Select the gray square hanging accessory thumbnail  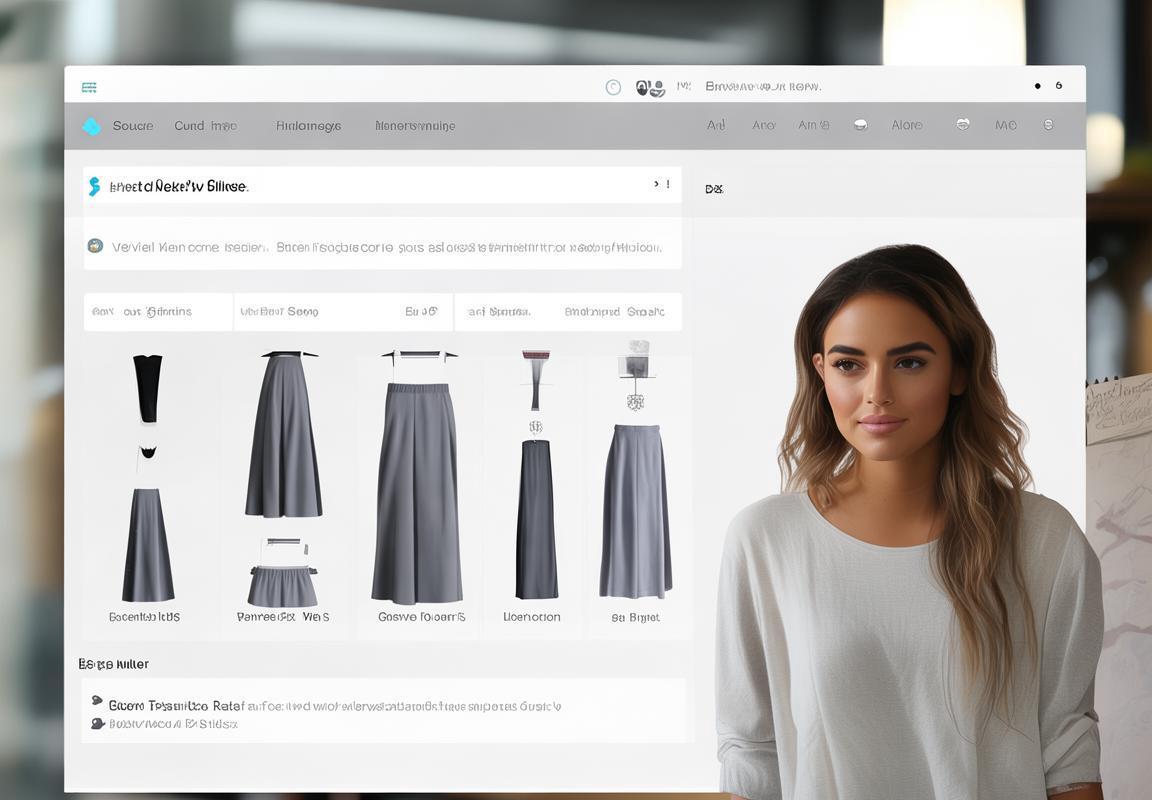[x=636, y=375]
